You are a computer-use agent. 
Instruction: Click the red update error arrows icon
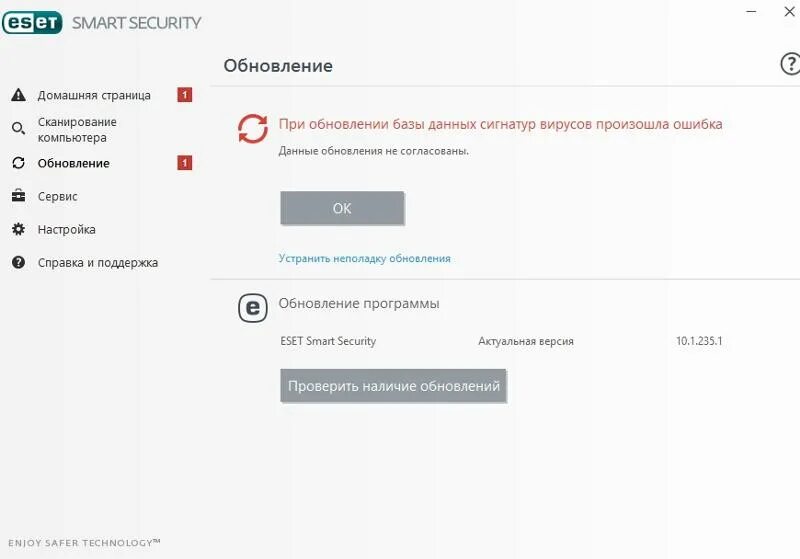point(253,129)
